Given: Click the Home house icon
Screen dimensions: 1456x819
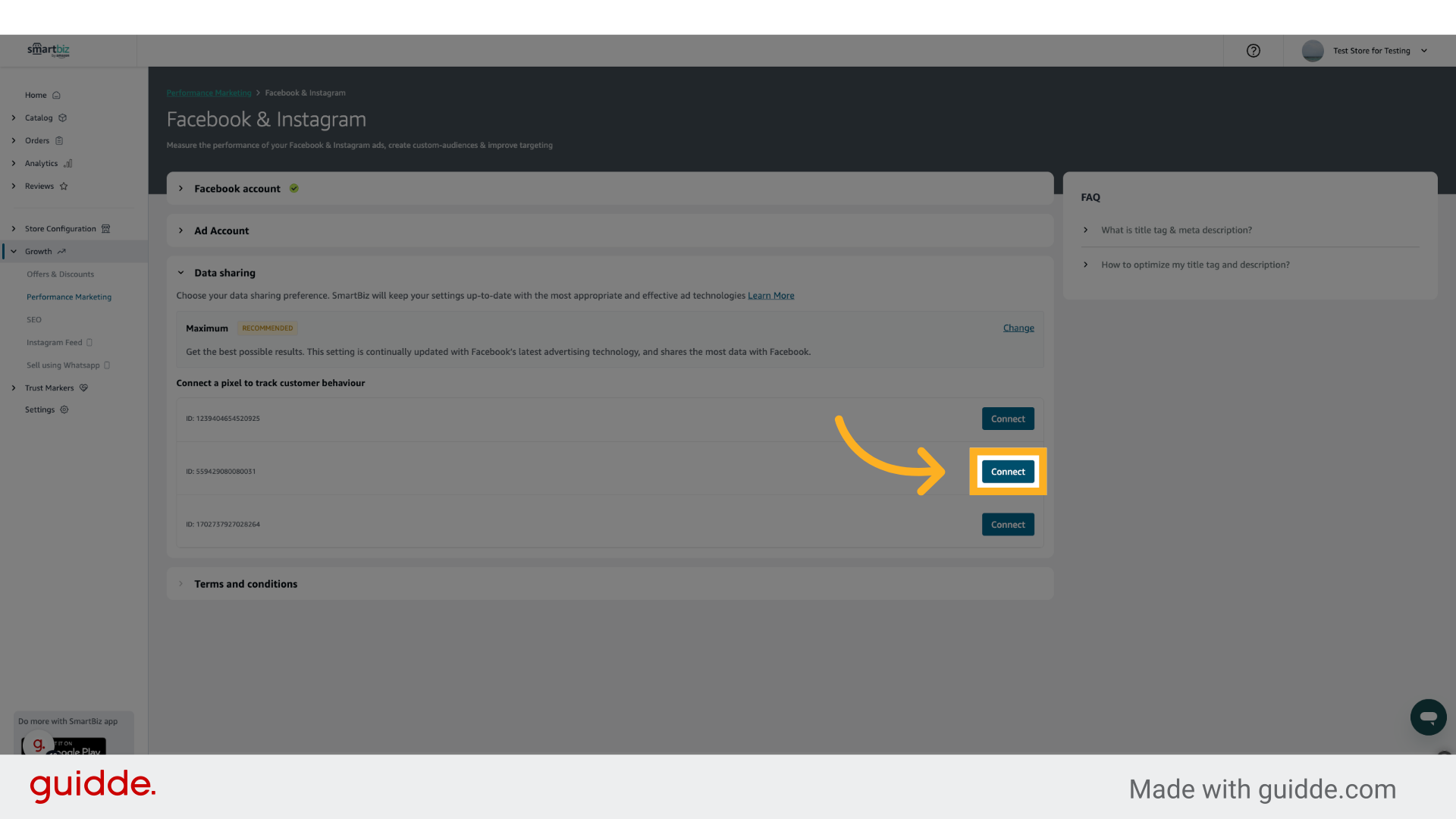Looking at the screenshot, I should click(x=56, y=95).
